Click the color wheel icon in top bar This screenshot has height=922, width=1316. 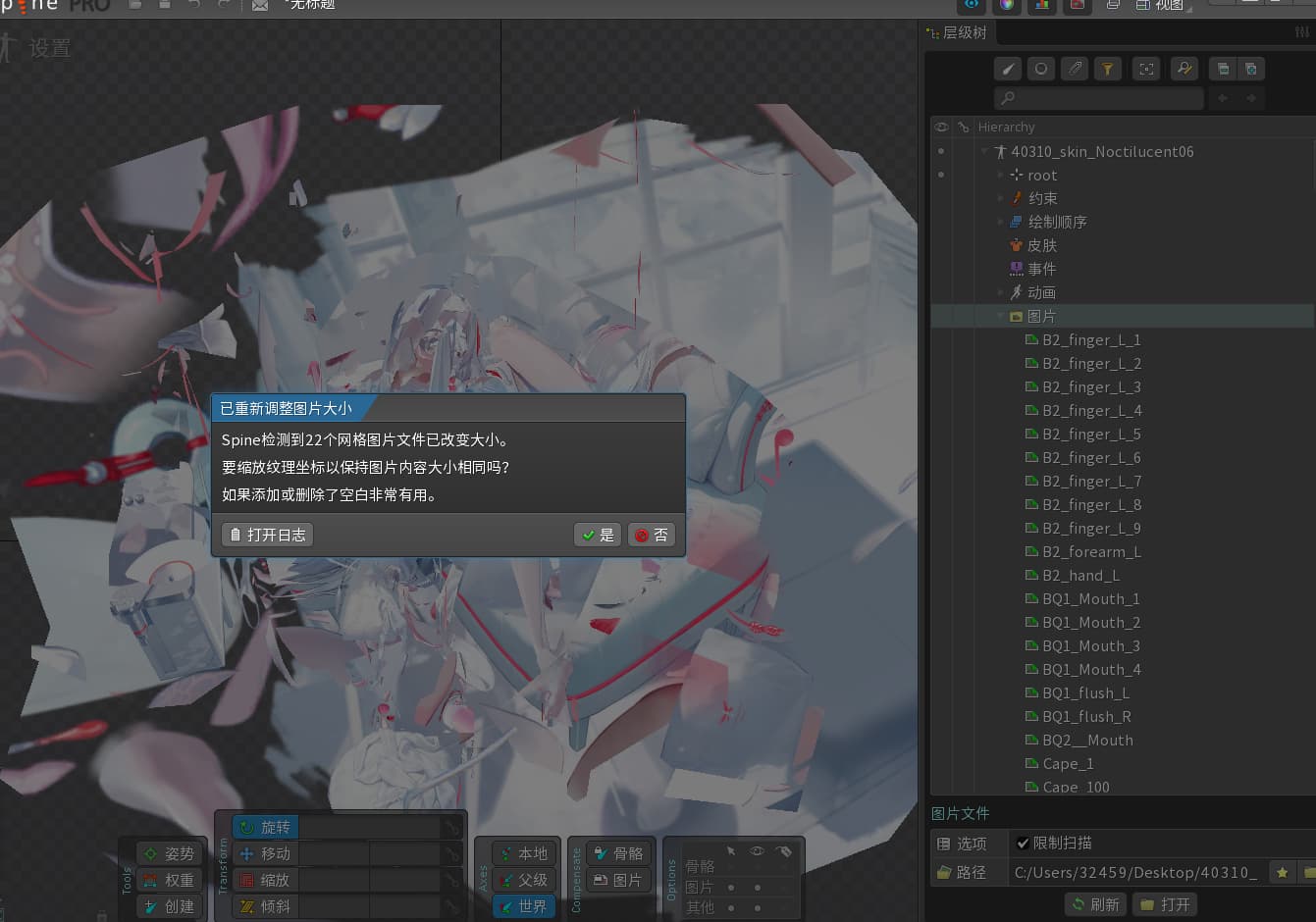(x=1007, y=5)
